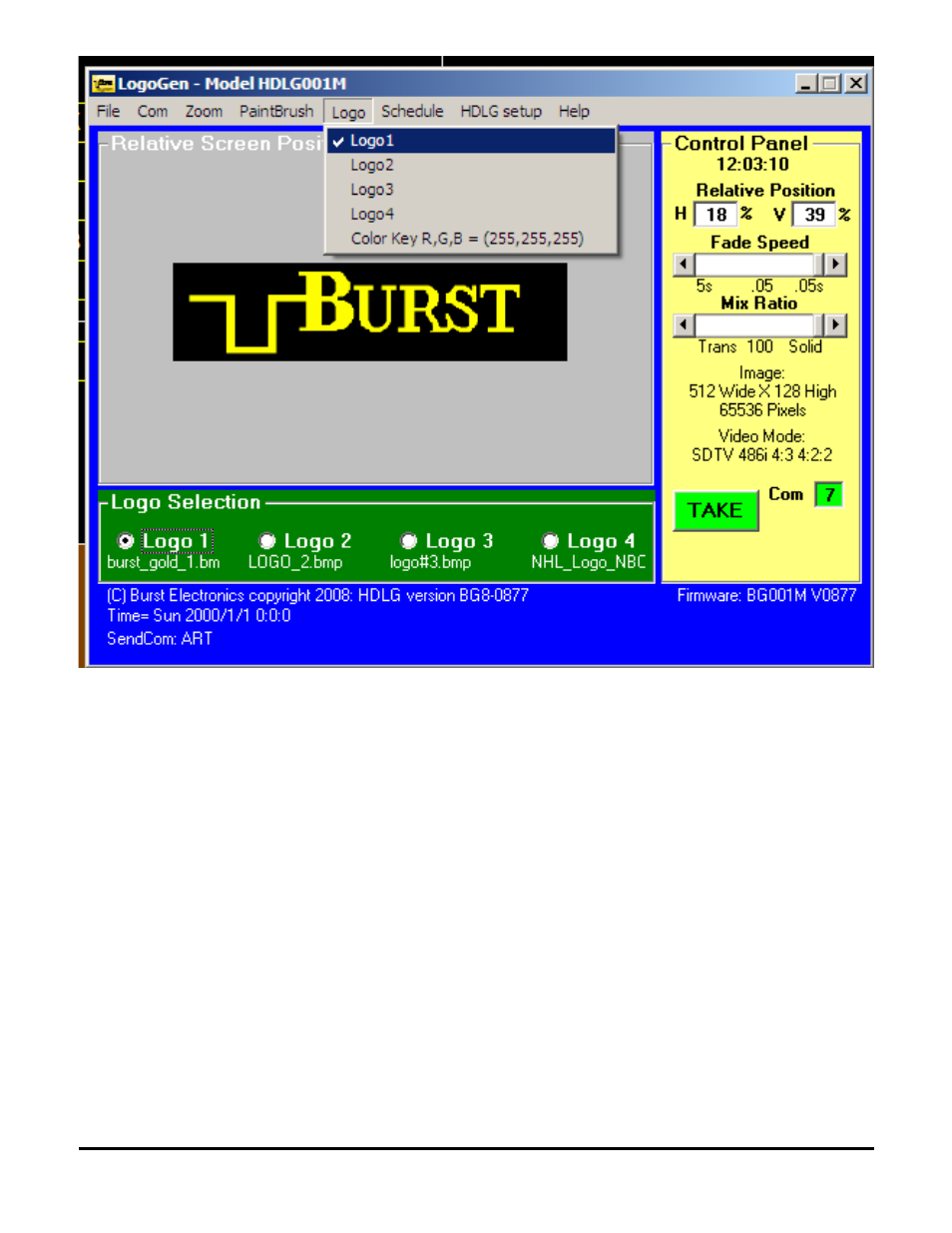Choose Logo2 from the Logo menu

471,165
